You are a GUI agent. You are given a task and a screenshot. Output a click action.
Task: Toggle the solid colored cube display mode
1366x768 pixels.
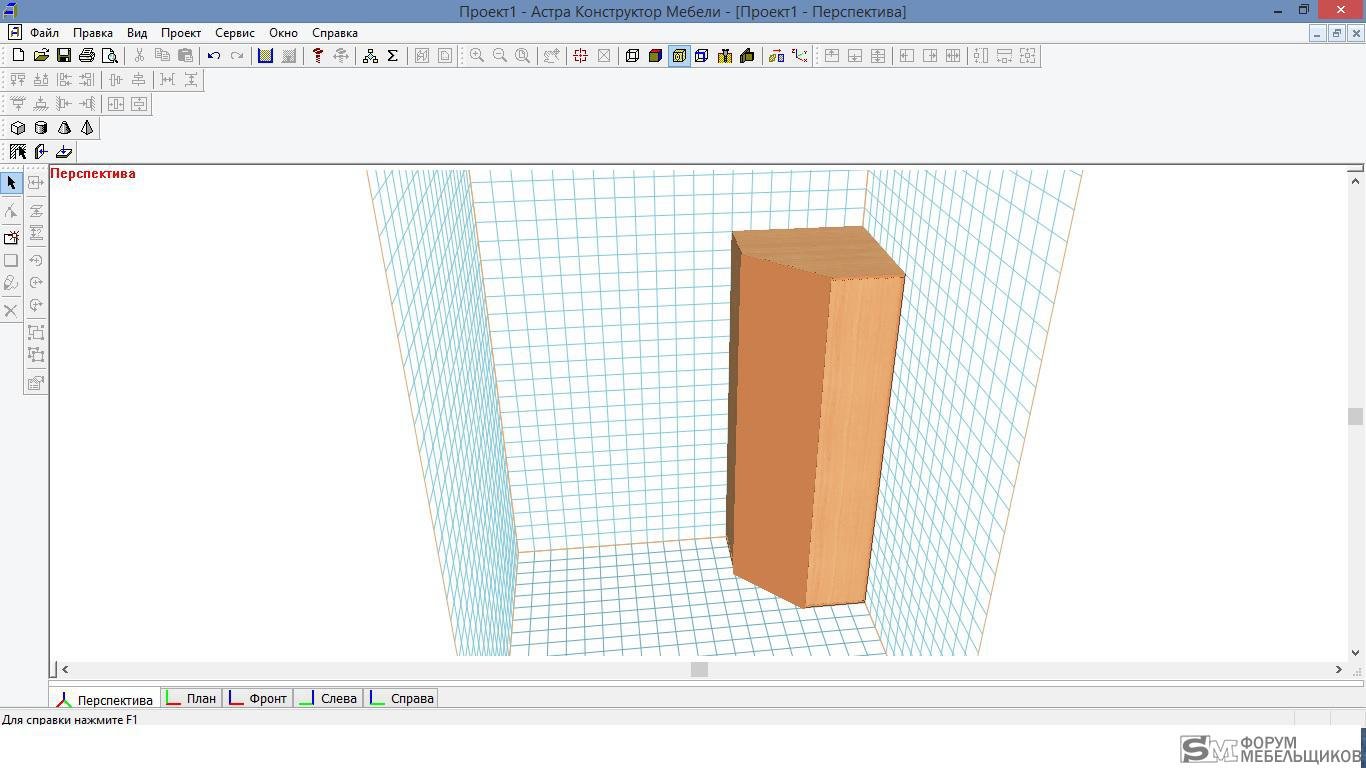pyautogui.click(x=655, y=56)
